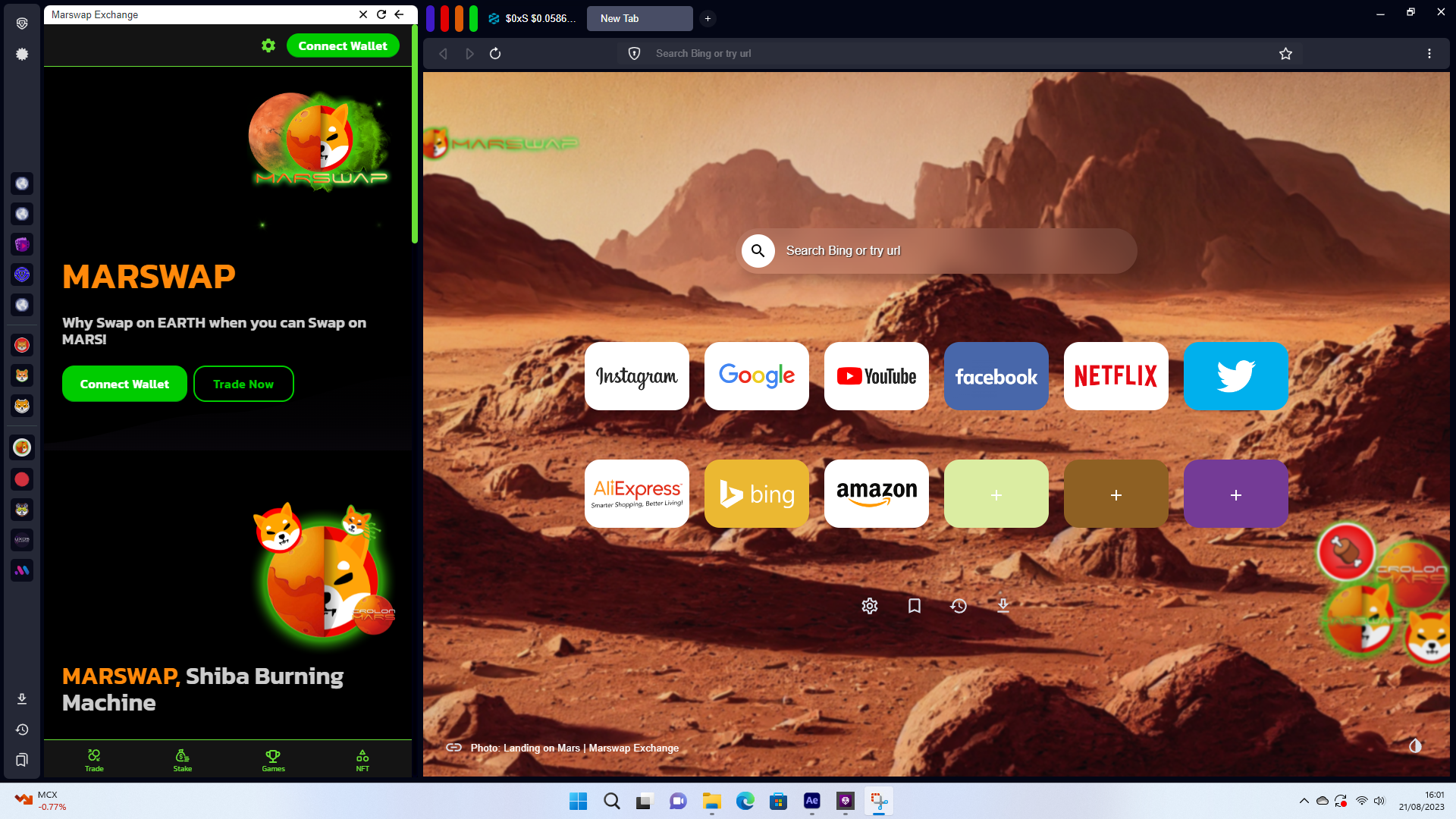Add speed dial on purple tile
Image resolution: width=1456 pixels, height=819 pixels.
pyautogui.click(x=1236, y=494)
